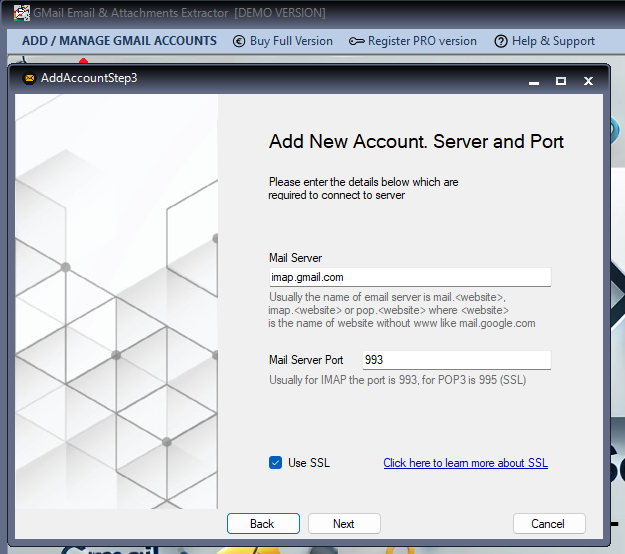Image resolution: width=625 pixels, height=554 pixels.
Task: Click the app icon in the main title bar
Action: (x=22, y=13)
